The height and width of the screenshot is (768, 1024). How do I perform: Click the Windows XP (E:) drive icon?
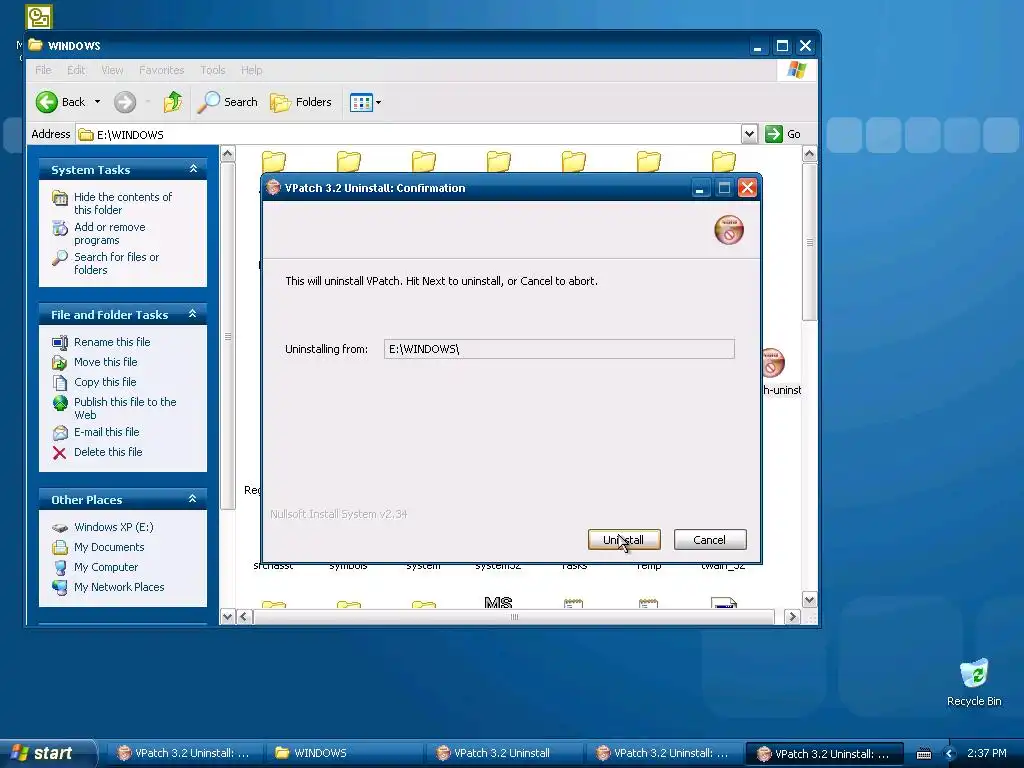[59, 528]
